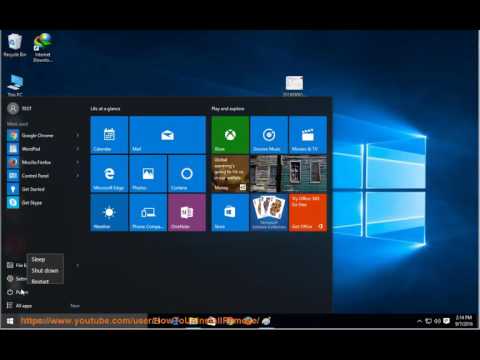The image size is (480, 360).
Task: Launch the Microsoft Solitaire Collection tile
Action: point(269,213)
